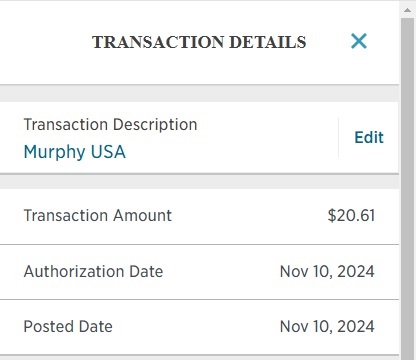Open the Murphy USA merchant link
419x360 pixels.
tap(75, 152)
